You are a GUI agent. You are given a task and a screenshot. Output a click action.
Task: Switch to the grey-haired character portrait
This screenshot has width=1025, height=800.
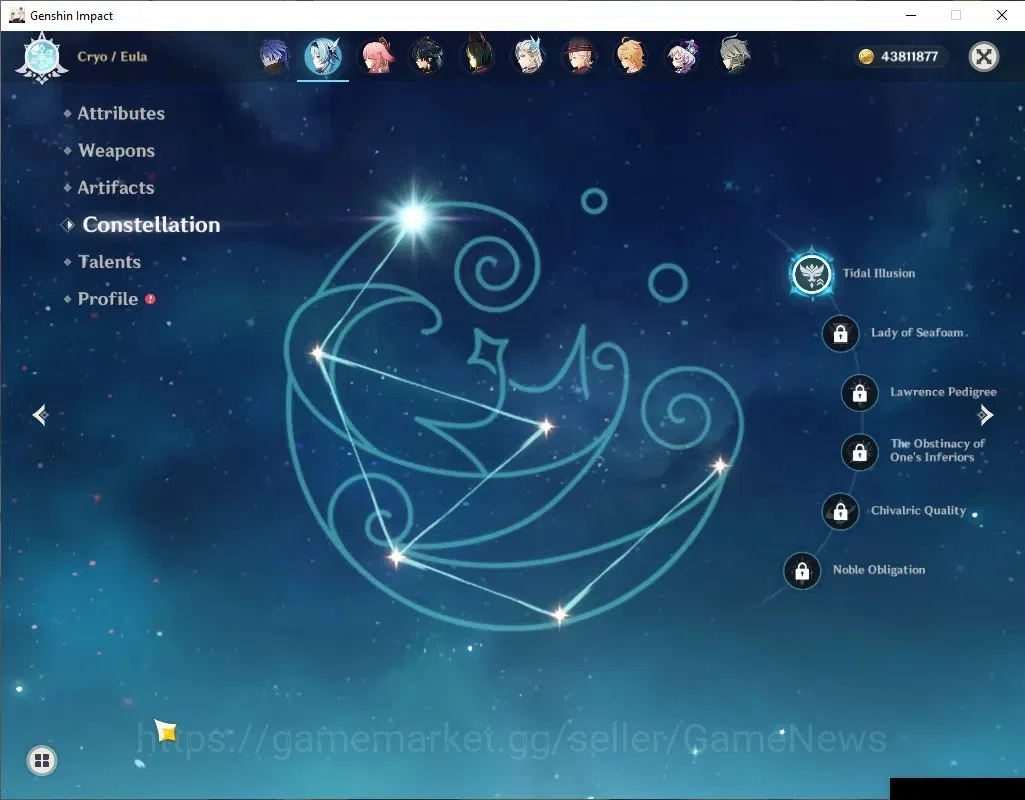[x=733, y=55]
